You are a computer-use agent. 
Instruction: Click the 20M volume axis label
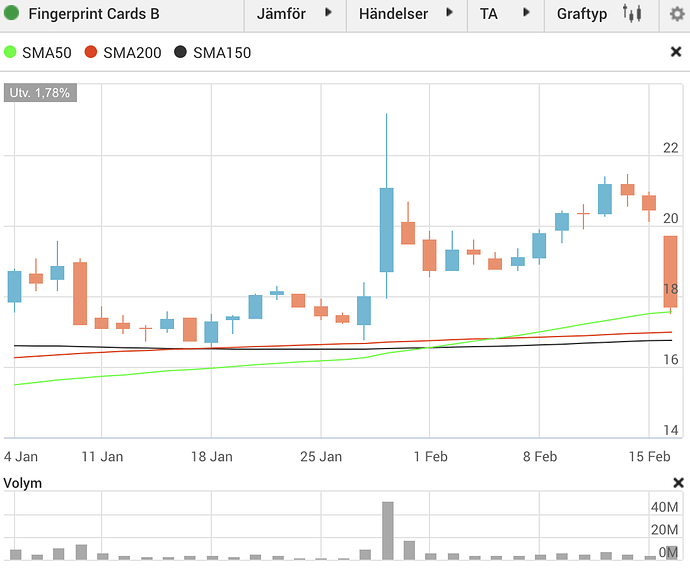pyautogui.click(x=664, y=530)
